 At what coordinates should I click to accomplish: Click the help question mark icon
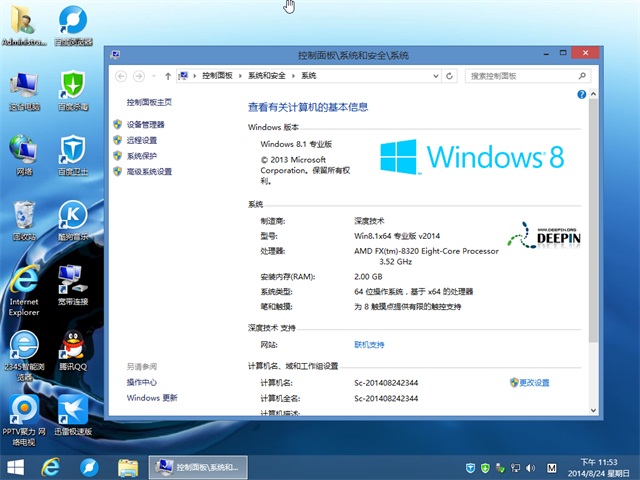coord(581,94)
